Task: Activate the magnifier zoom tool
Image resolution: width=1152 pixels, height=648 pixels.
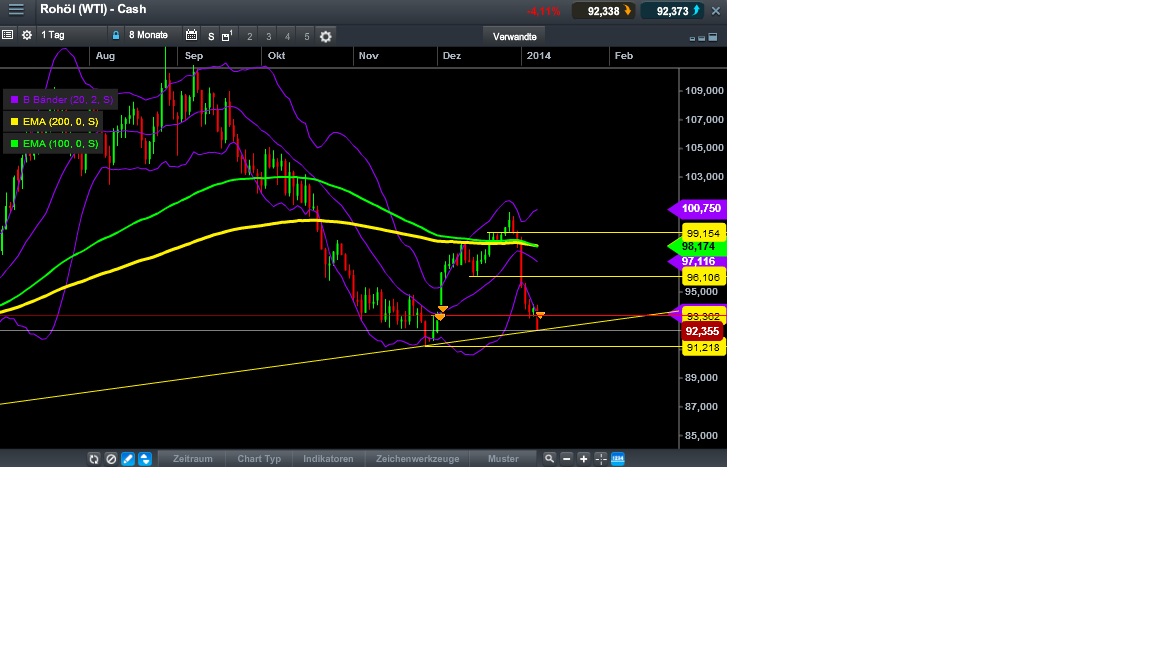Action: point(551,459)
